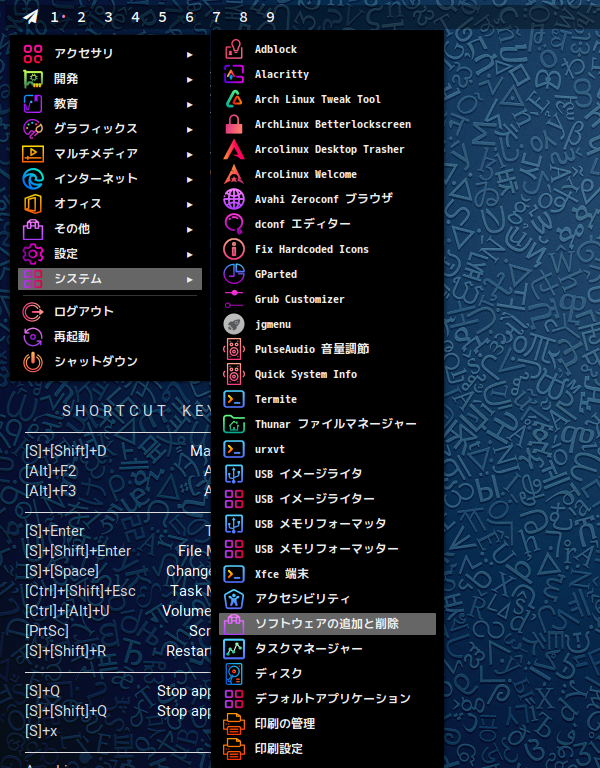Viewport: 600px width, 768px height.
Task: Switch to workspace 3
Action: click(x=108, y=18)
